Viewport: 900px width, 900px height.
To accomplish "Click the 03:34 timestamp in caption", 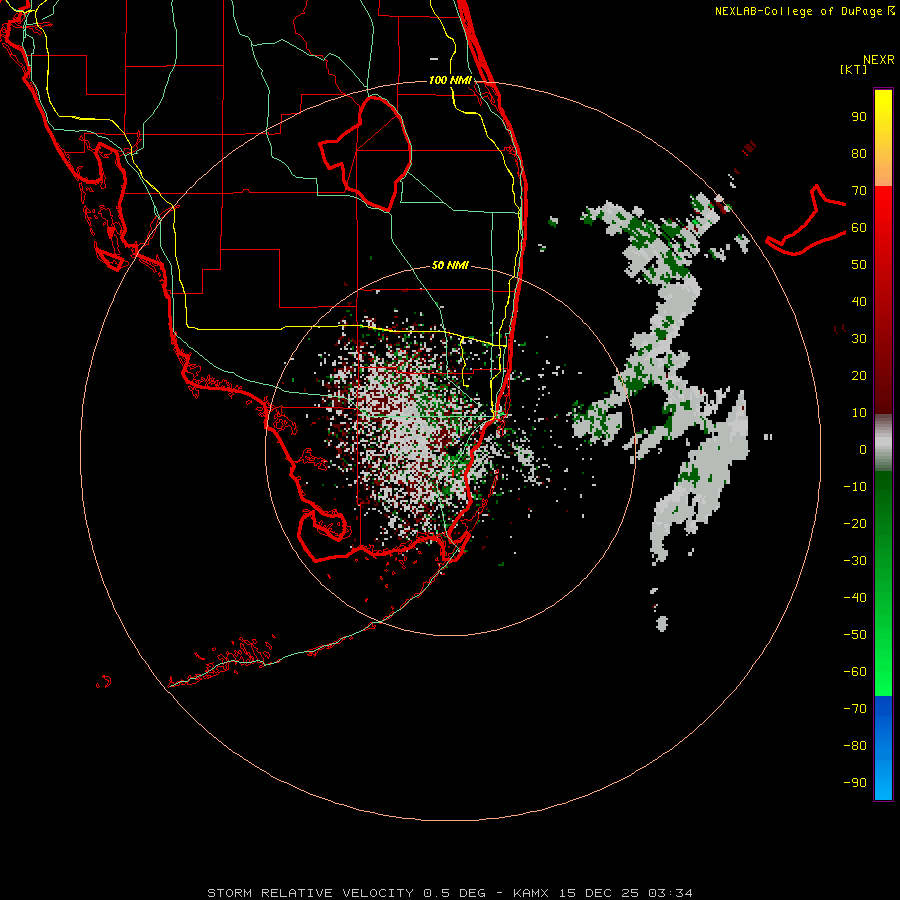I will click(670, 893).
